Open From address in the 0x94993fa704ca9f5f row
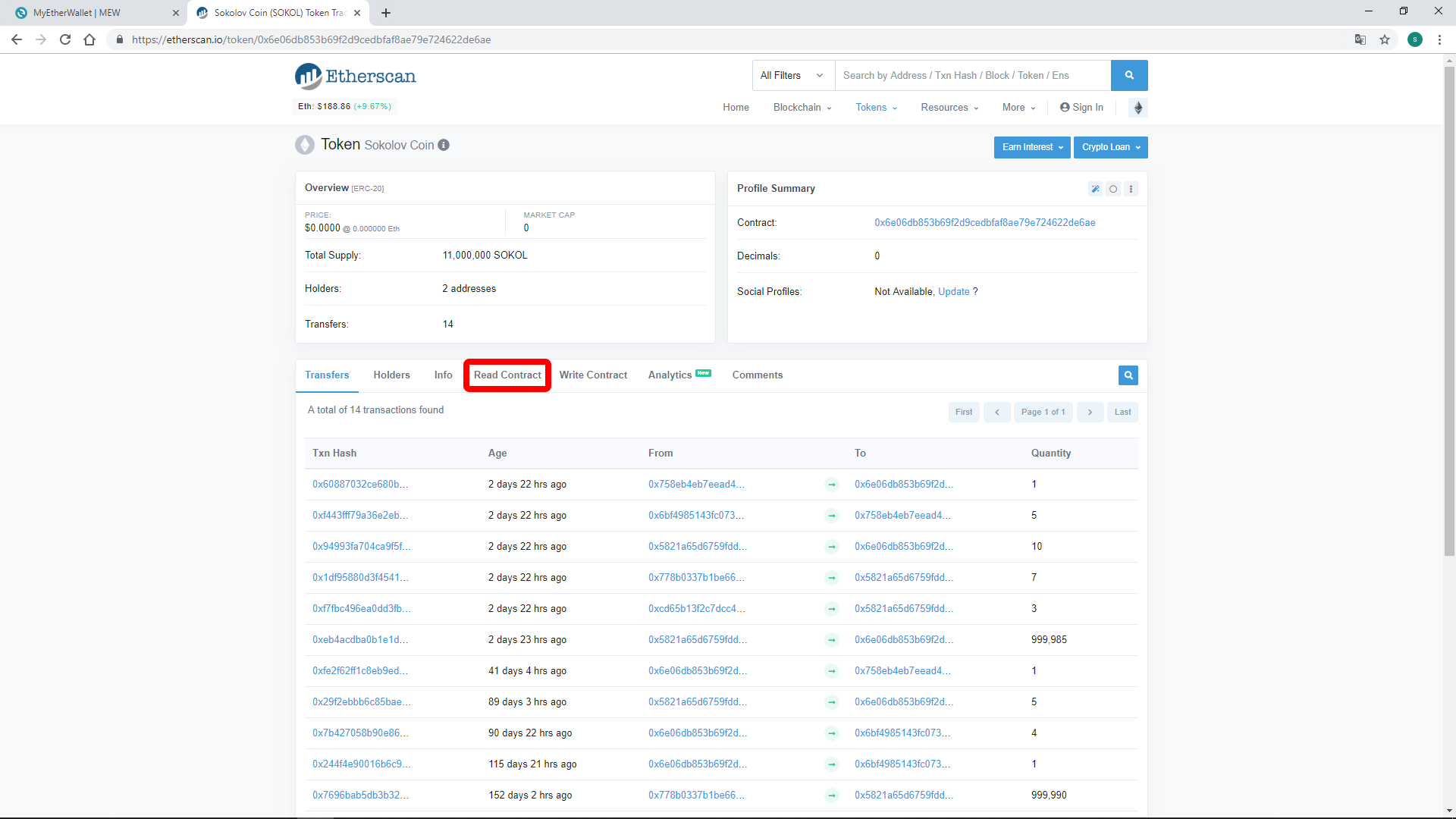1456x819 pixels. tap(698, 547)
